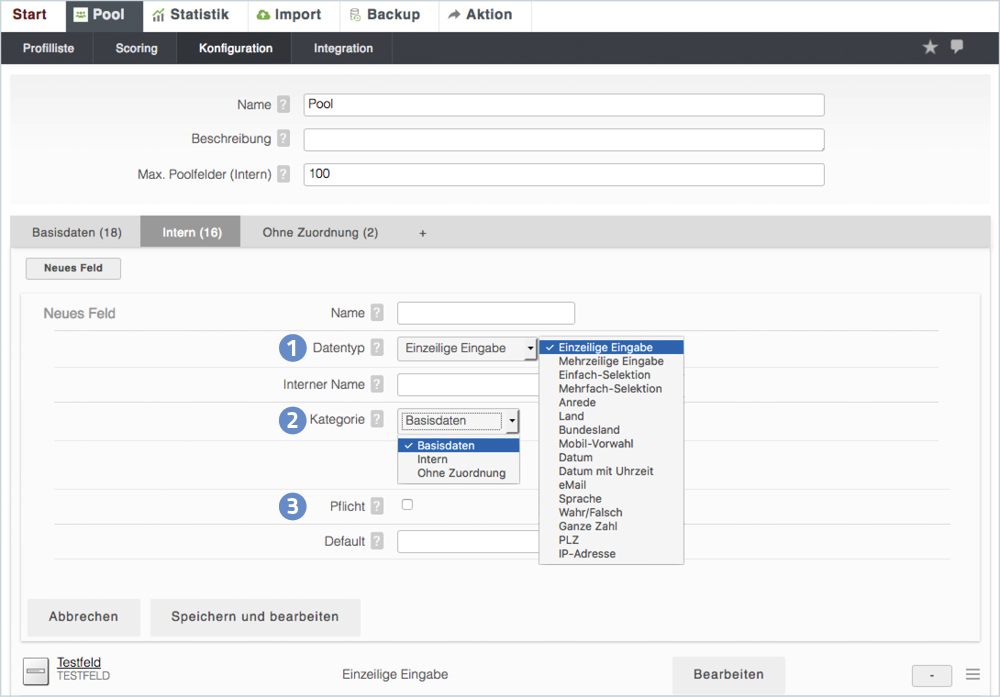Switch to the Basisdaten (18) tab

click(77, 233)
